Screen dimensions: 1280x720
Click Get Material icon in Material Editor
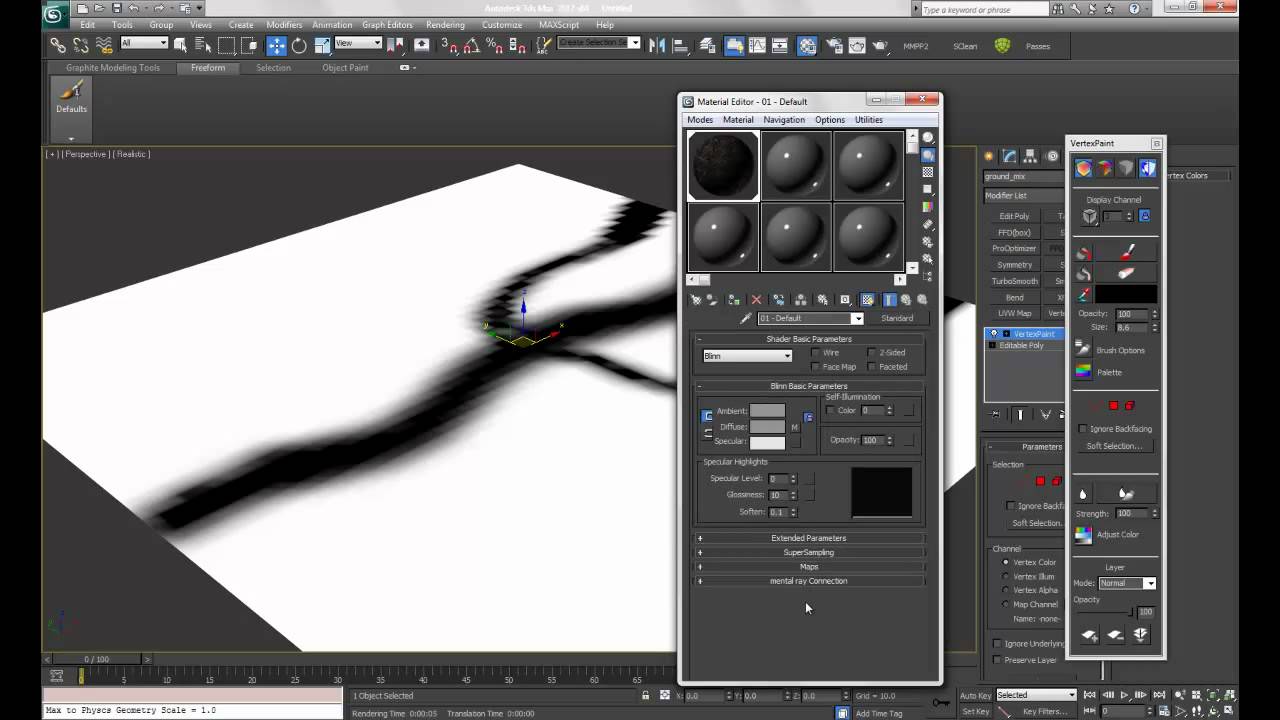[x=696, y=299]
